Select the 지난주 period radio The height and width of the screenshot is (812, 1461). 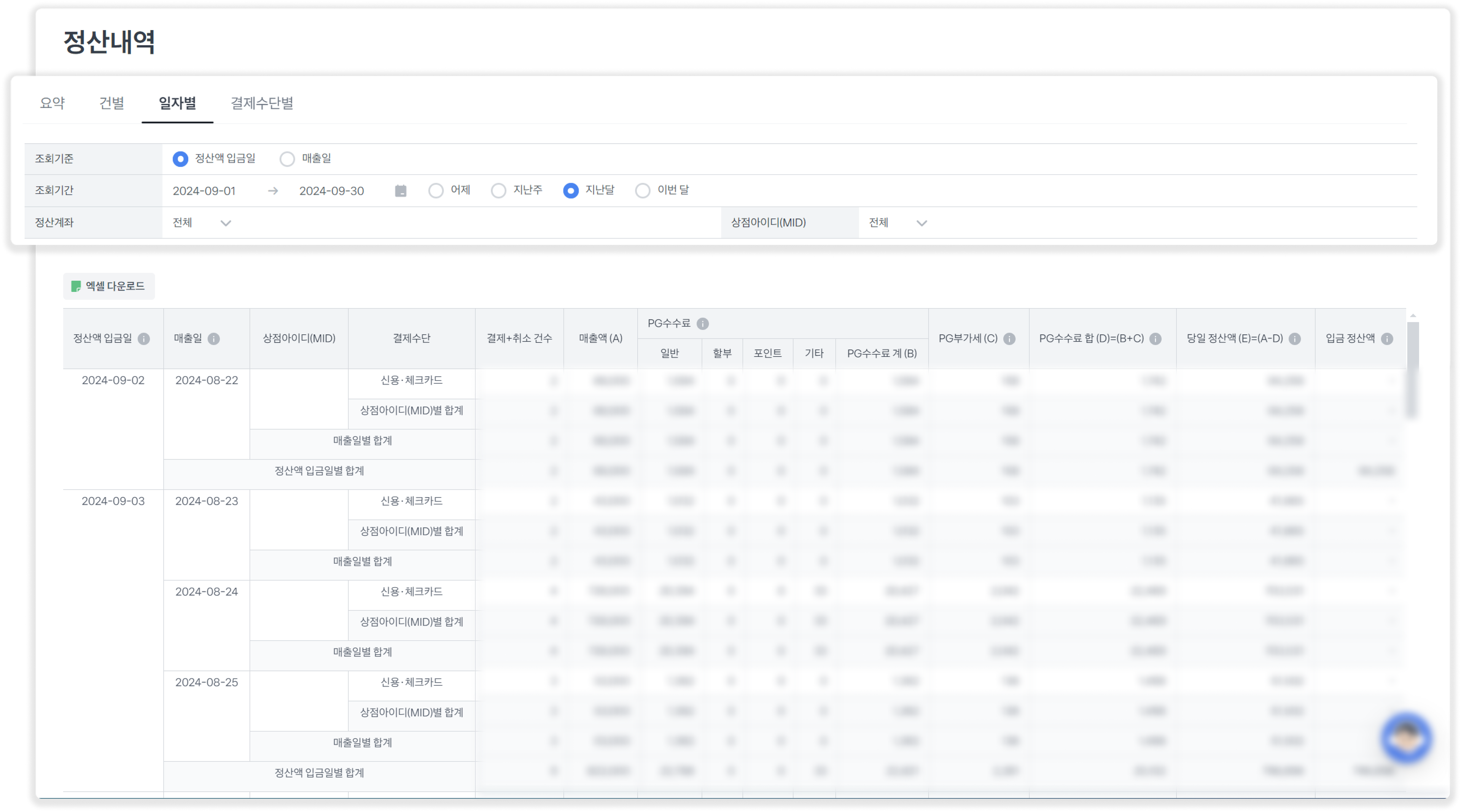498,191
